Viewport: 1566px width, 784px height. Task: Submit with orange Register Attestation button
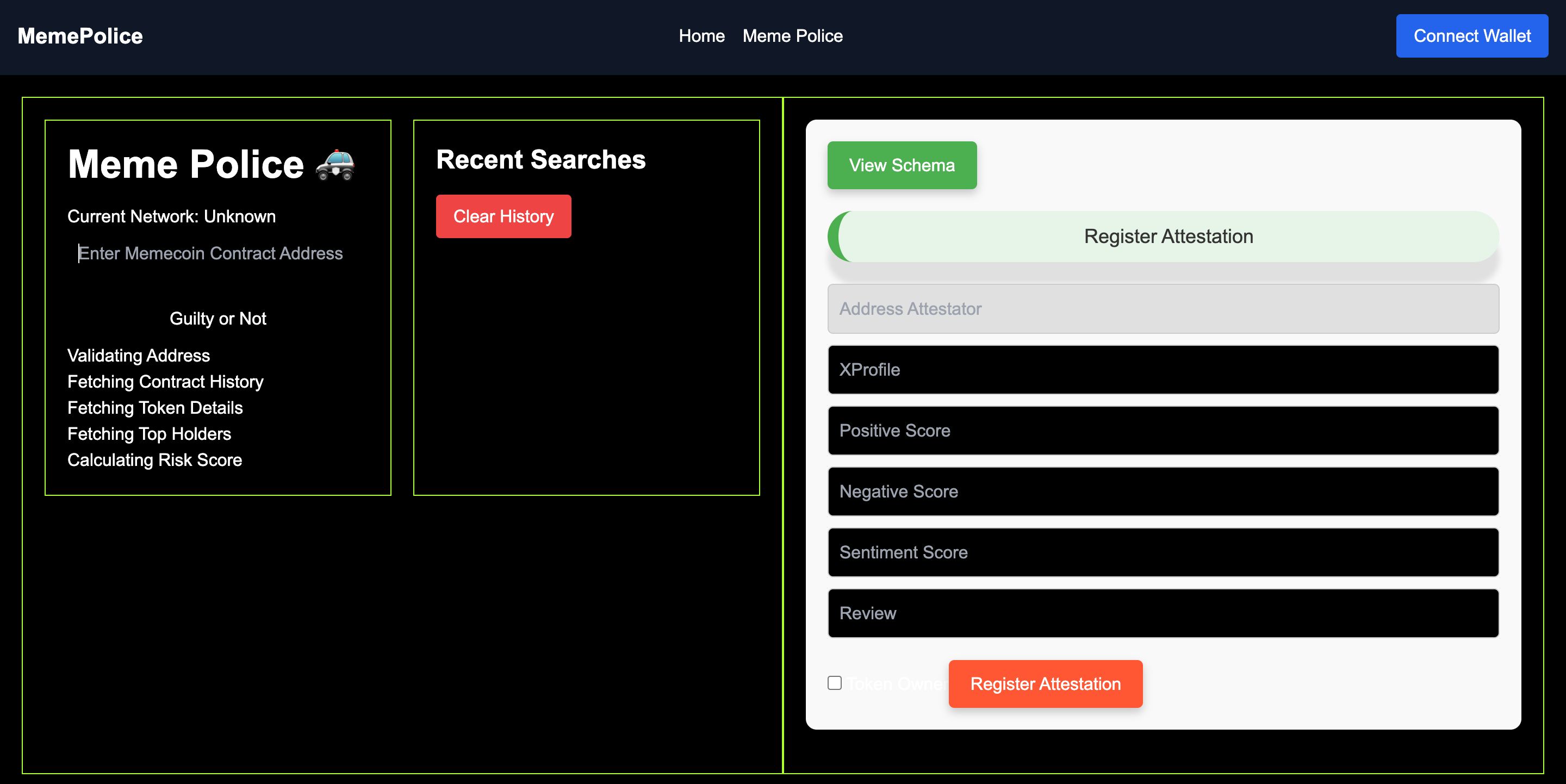[1045, 684]
